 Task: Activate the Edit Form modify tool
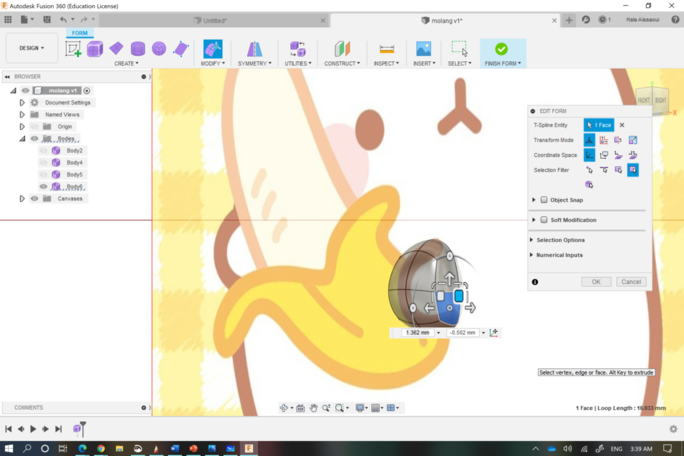[x=213, y=49]
